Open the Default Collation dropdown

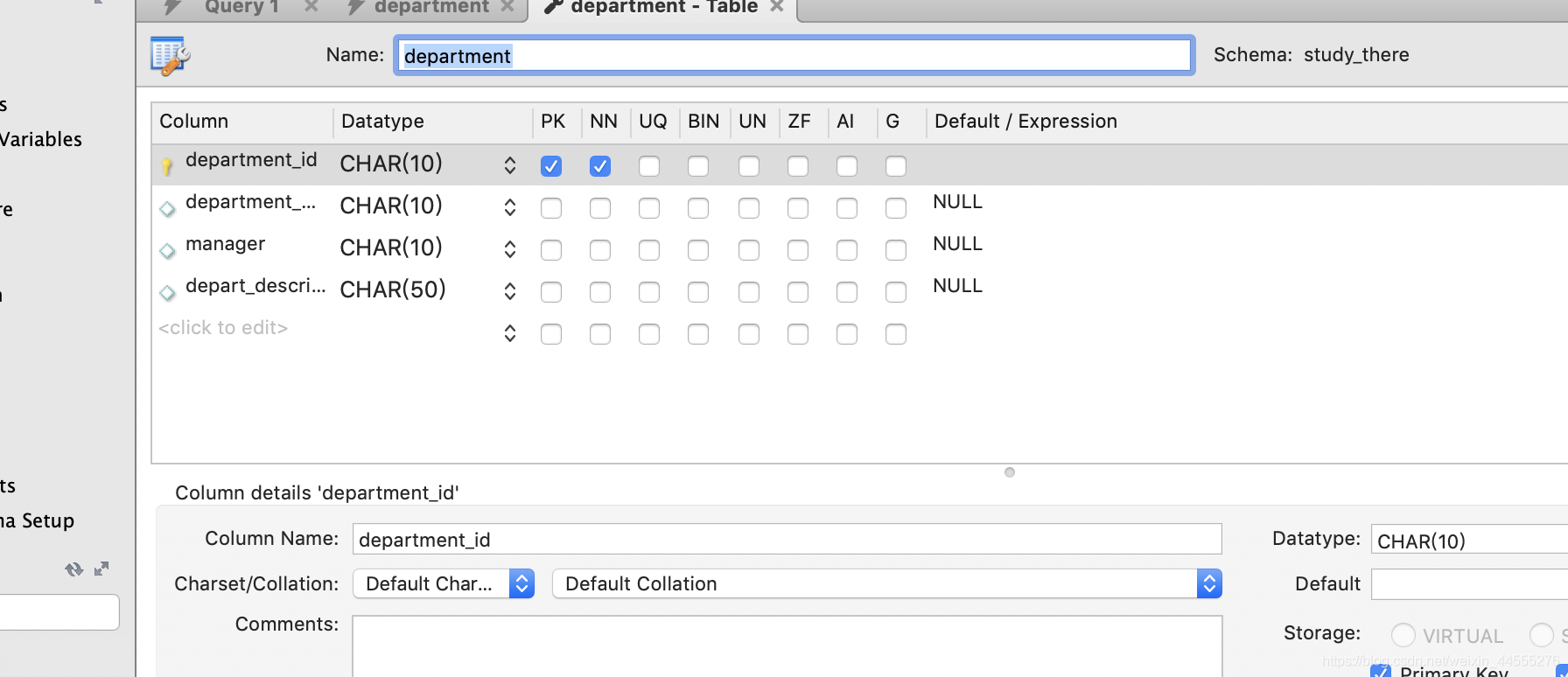pyautogui.click(x=886, y=583)
